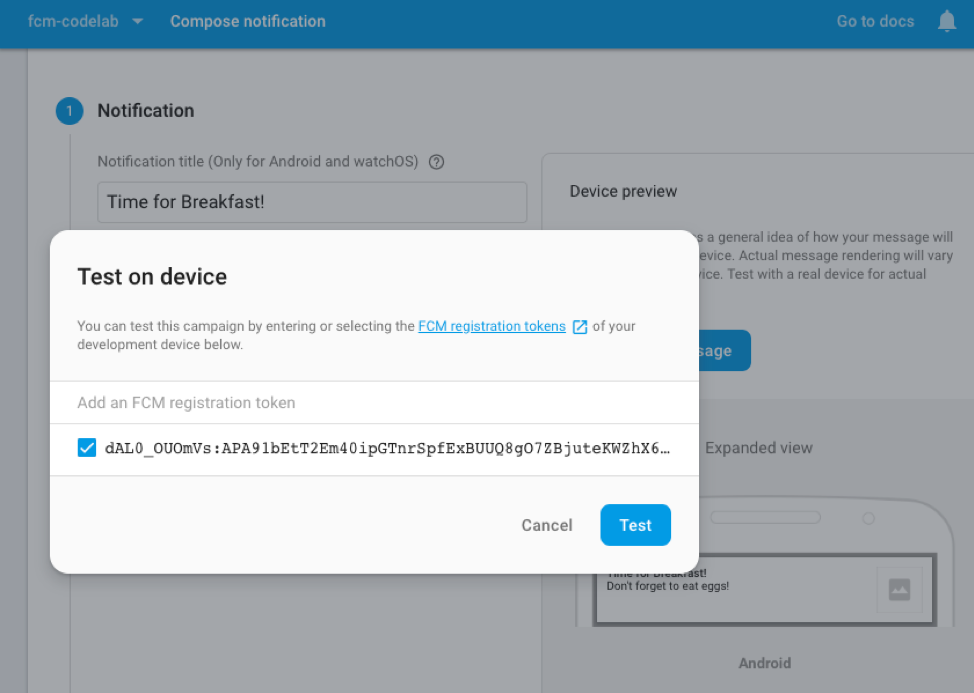Click the help icon beside Notification title
The image size is (974, 693).
coord(436,162)
